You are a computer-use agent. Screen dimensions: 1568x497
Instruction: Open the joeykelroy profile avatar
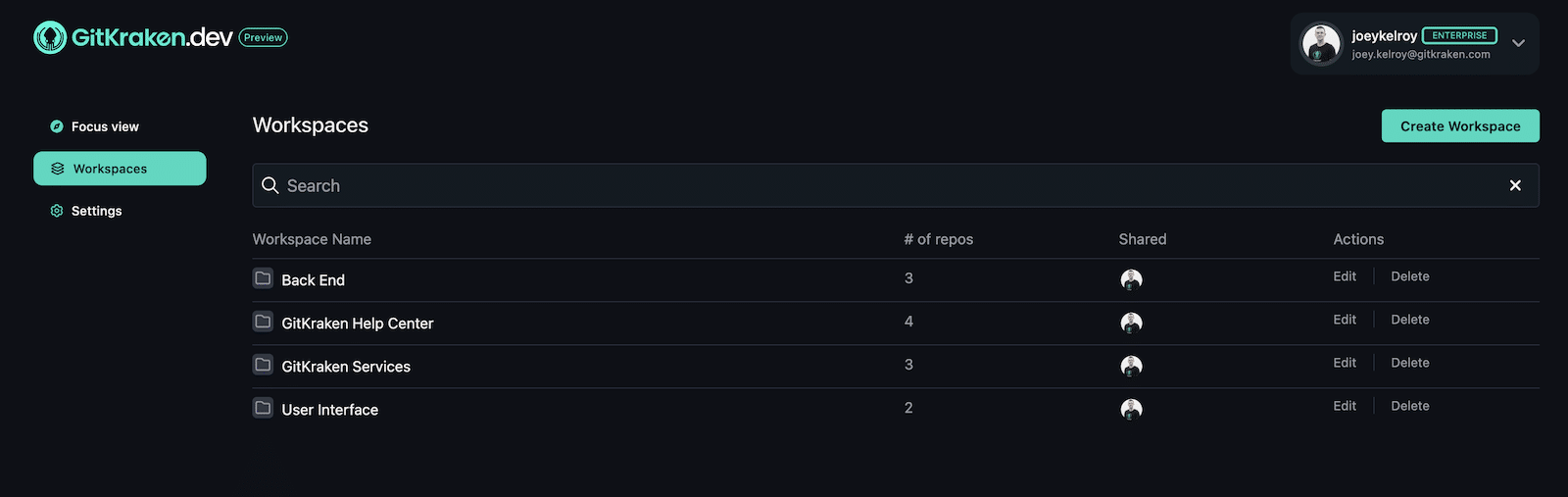1320,44
